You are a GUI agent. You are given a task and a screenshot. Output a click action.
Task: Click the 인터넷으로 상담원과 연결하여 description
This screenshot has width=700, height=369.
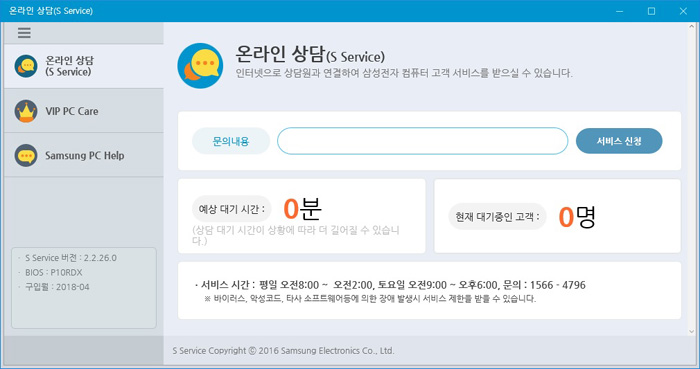click(404, 73)
